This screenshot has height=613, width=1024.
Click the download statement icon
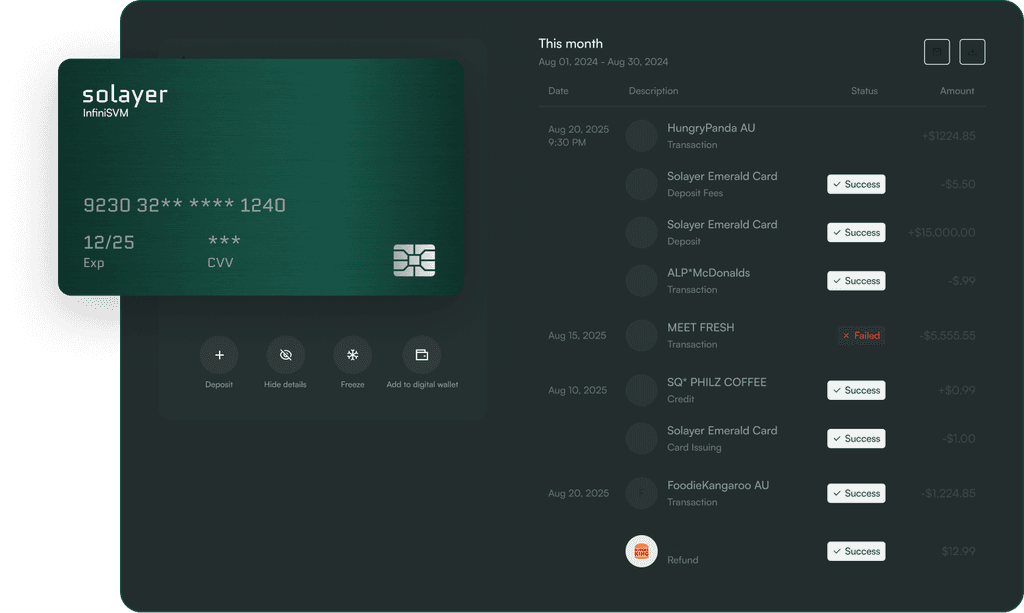972,52
